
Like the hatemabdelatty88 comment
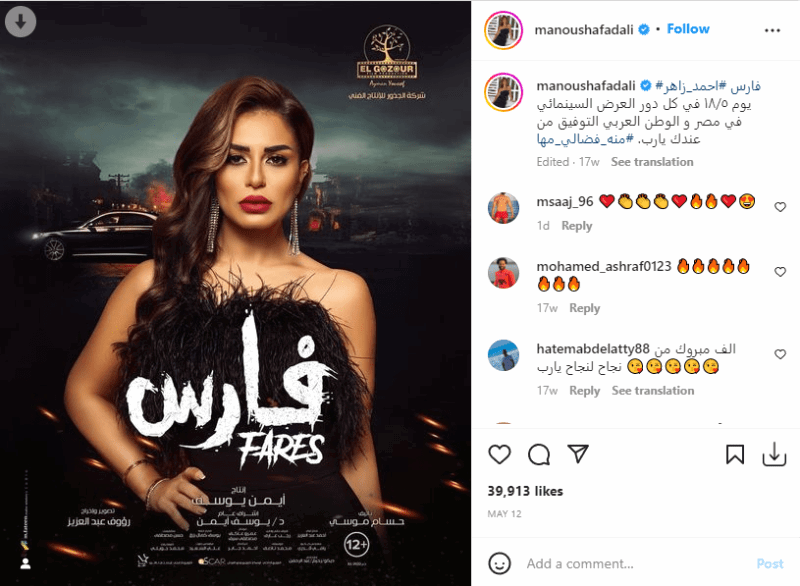[780, 354]
